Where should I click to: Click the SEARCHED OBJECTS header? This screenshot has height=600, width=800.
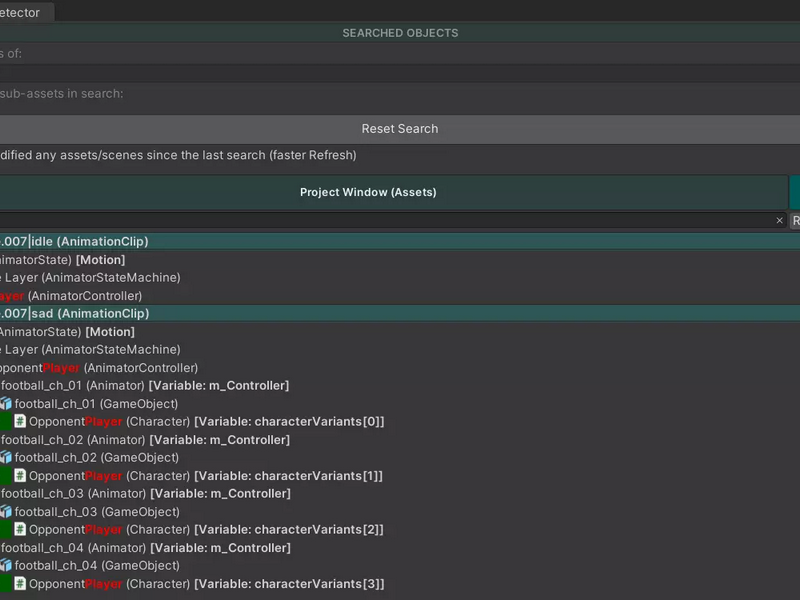point(400,33)
